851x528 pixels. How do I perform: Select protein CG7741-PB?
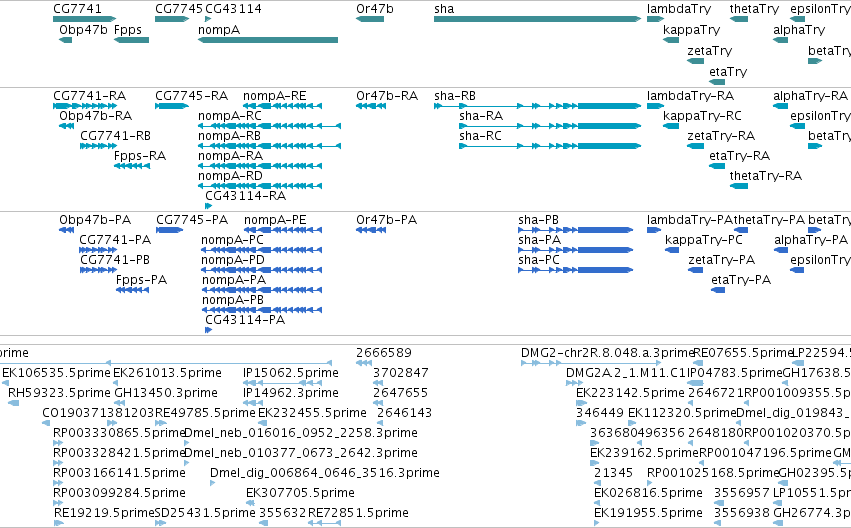pyautogui.click(x=98, y=270)
